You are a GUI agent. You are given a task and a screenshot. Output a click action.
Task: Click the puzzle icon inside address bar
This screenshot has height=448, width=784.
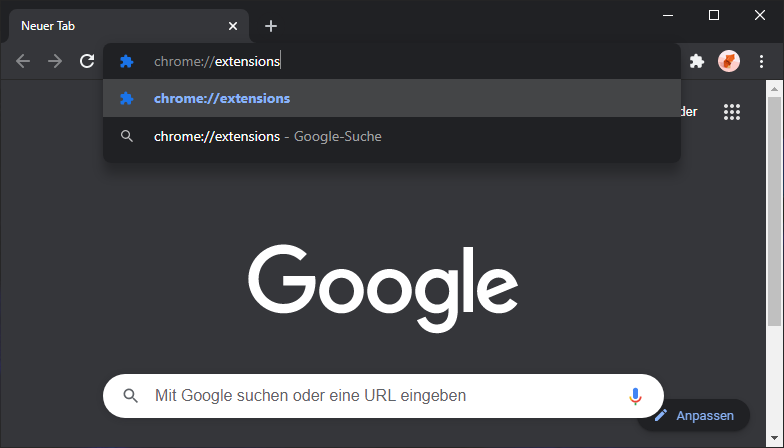coord(126,61)
